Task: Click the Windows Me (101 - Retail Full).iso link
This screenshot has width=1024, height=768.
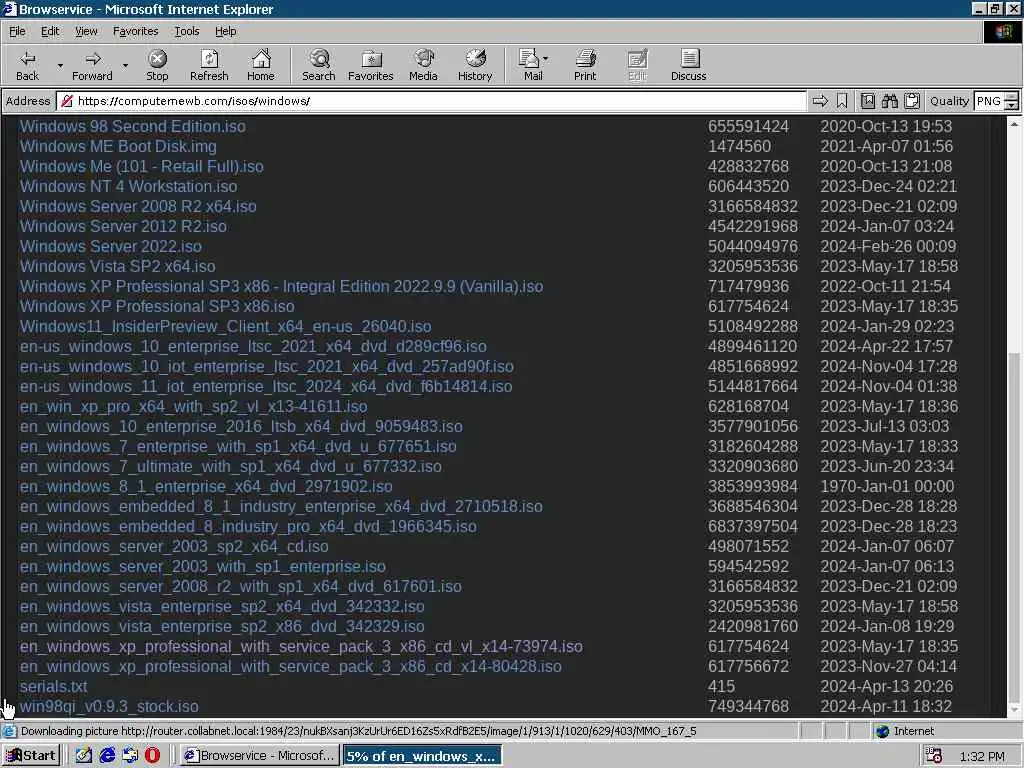Action: (x=142, y=167)
